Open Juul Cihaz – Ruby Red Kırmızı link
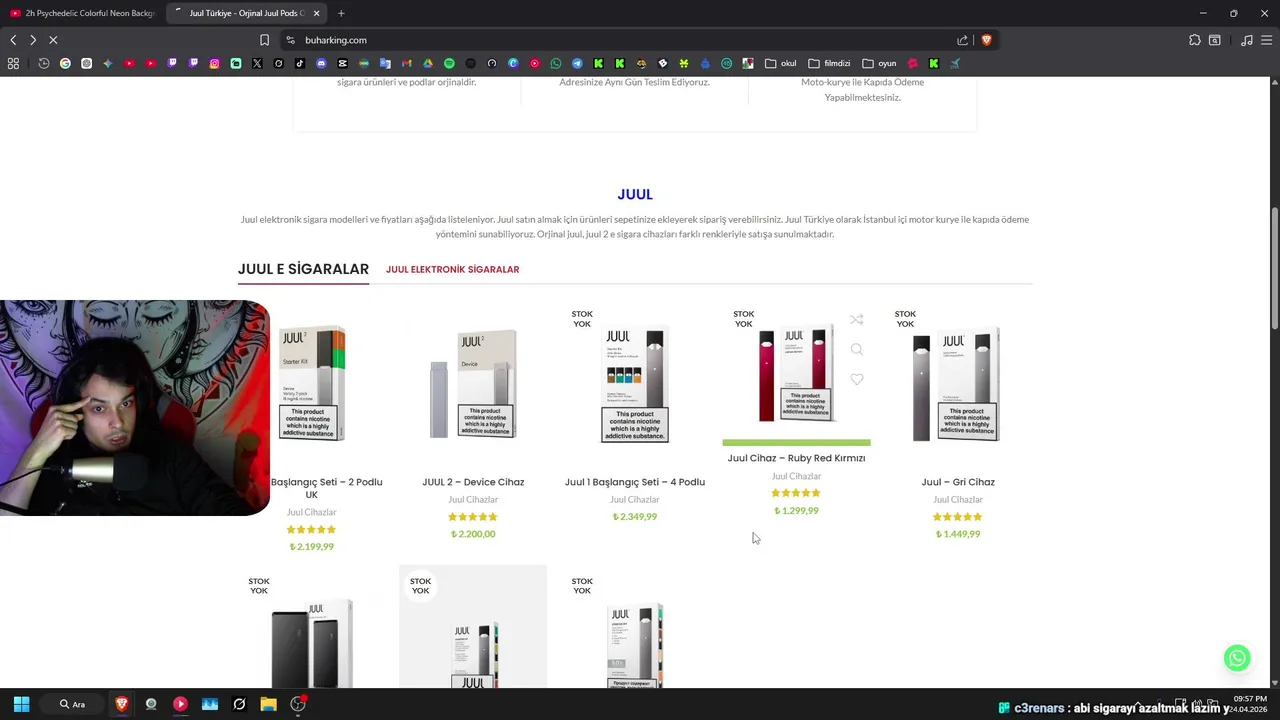1280x720 pixels. coord(796,458)
